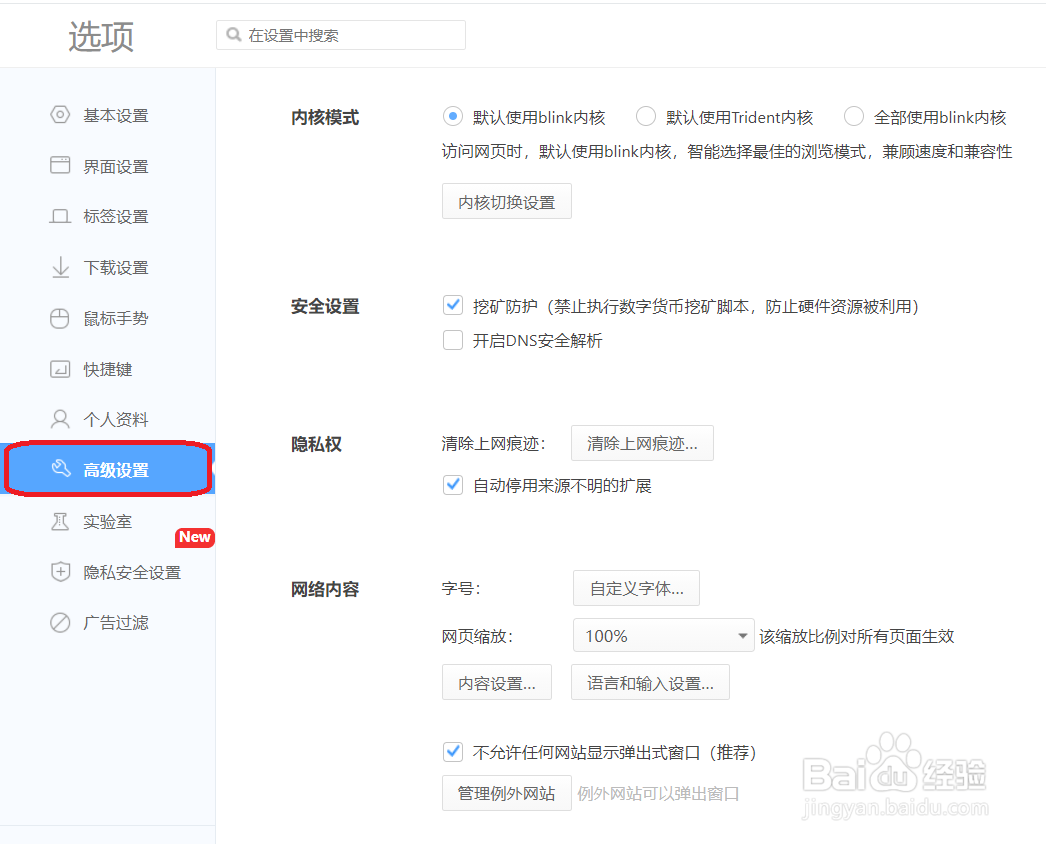Open 自定义字体... button
The image size is (1046, 844).
tap(636, 588)
